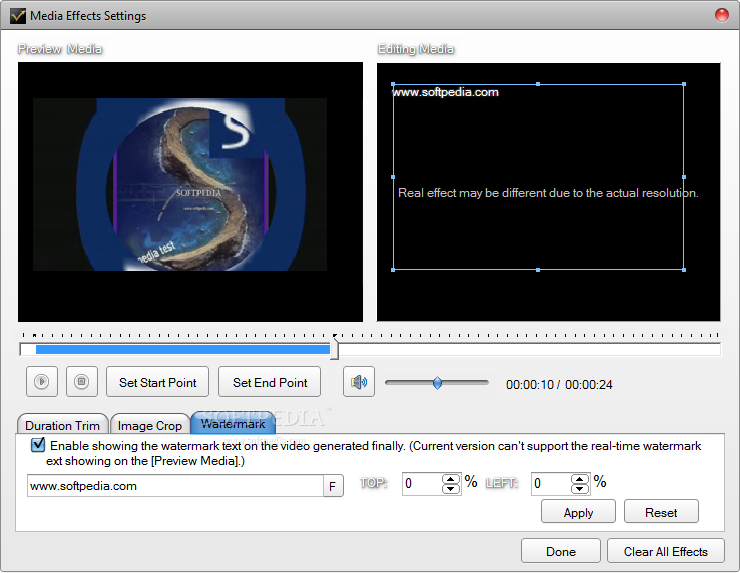Screen dimensions: 740x573
Task: Open font settings with the F button
Action: [333, 486]
